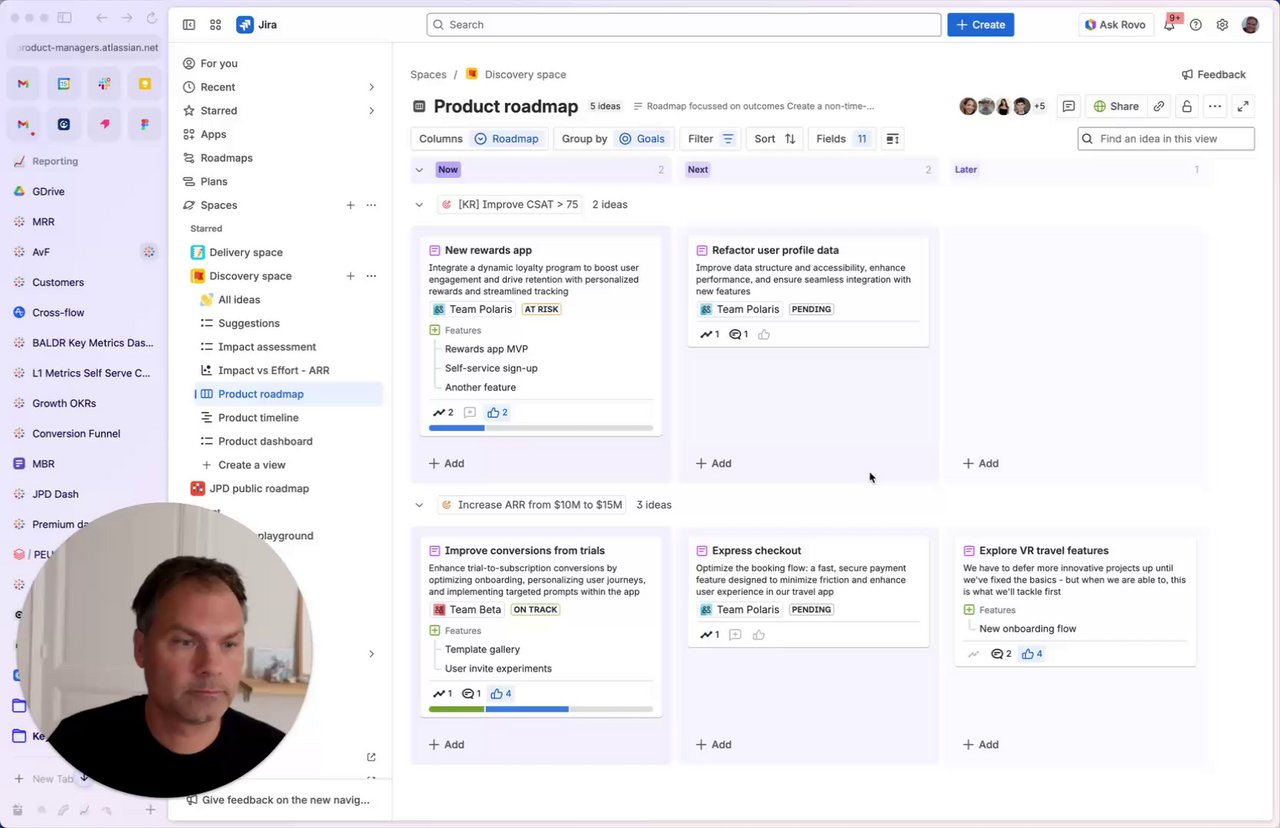Collapse the Increase ARR goal group
The height and width of the screenshot is (828, 1280).
point(419,505)
